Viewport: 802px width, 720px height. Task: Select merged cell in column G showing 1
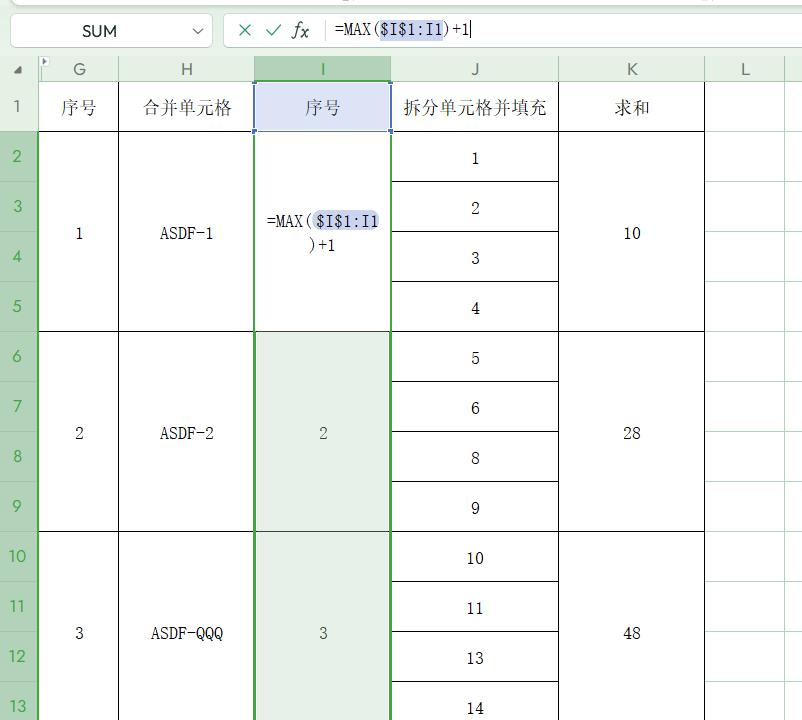click(79, 232)
